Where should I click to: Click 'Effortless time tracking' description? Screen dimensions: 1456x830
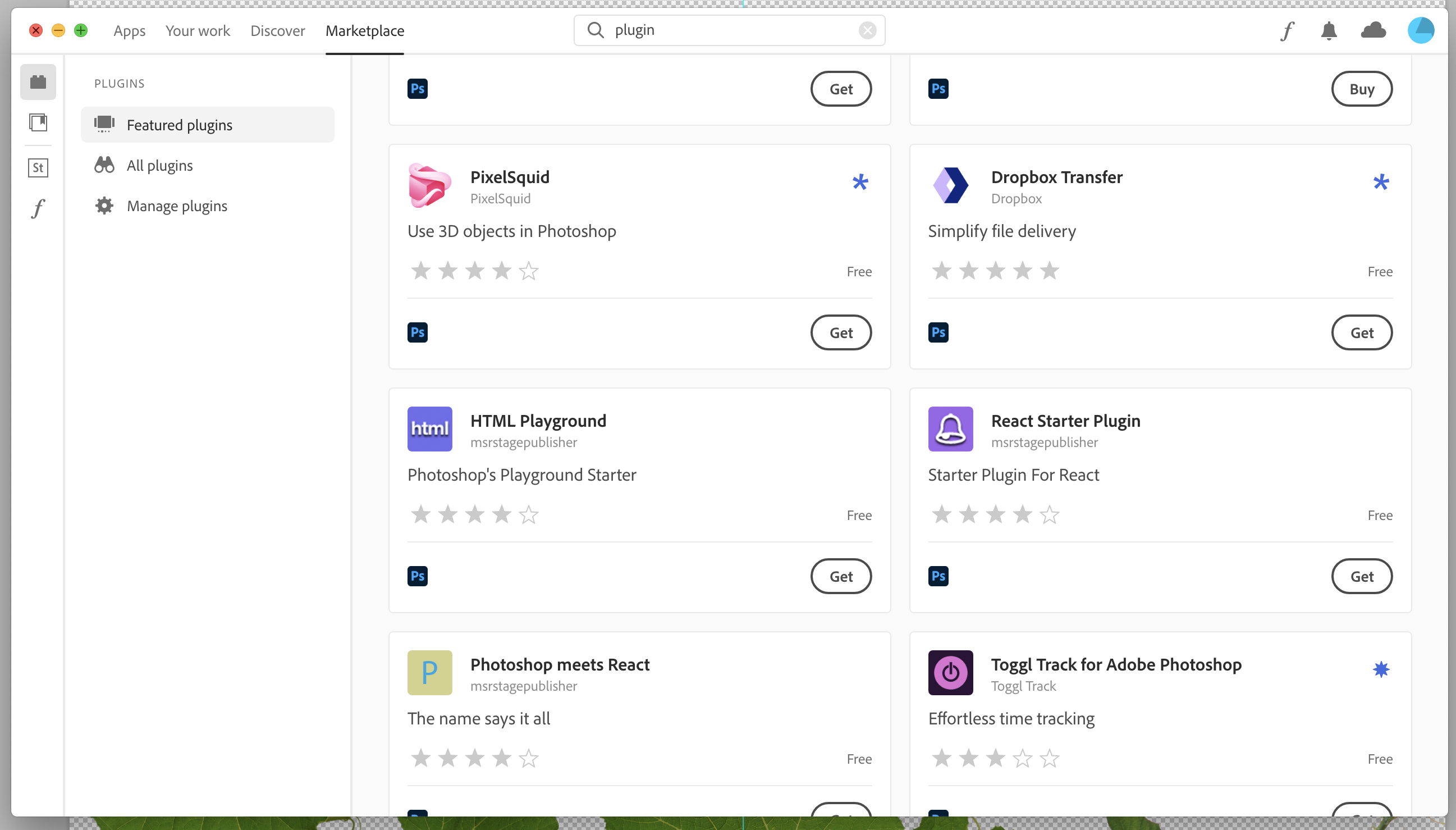pyautogui.click(x=1011, y=718)
